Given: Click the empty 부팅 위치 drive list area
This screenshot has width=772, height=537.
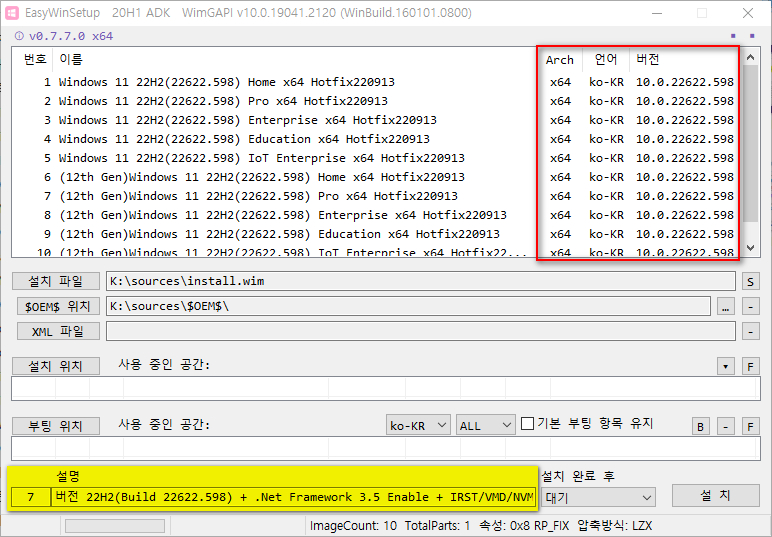Looking at the screenshot, I should click(x=386, y=448).
